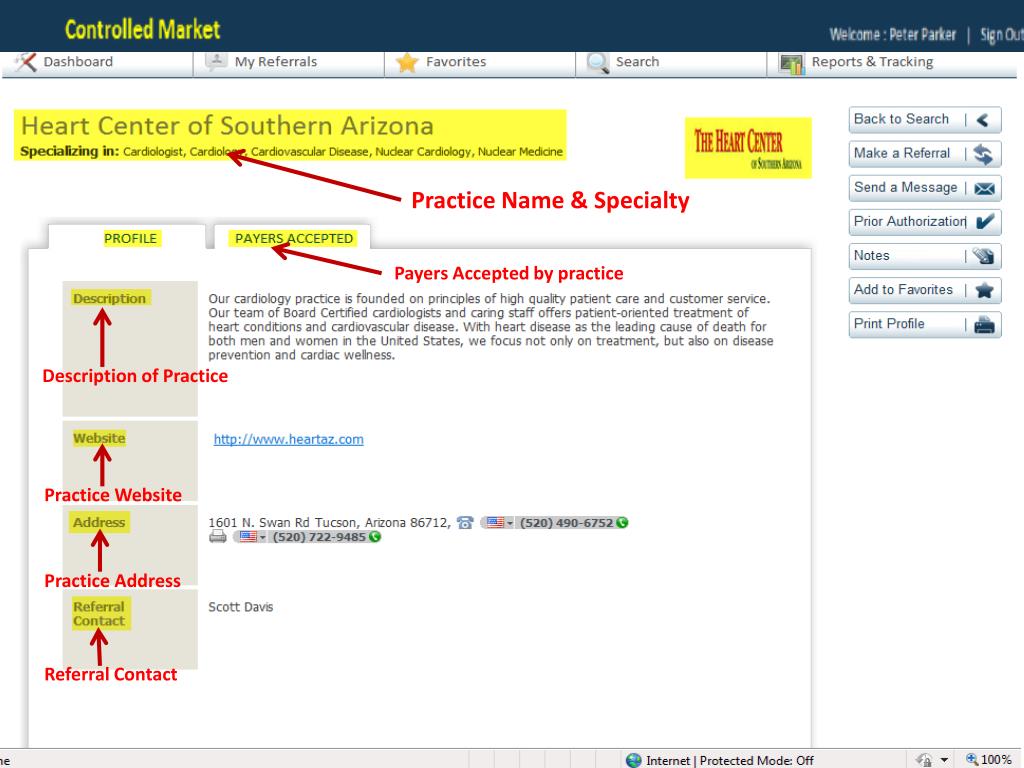Screen dimensions: 1024x768
Task: Click the address 1601 N. Swan Rd Tucson
Action: click(330, 522)
